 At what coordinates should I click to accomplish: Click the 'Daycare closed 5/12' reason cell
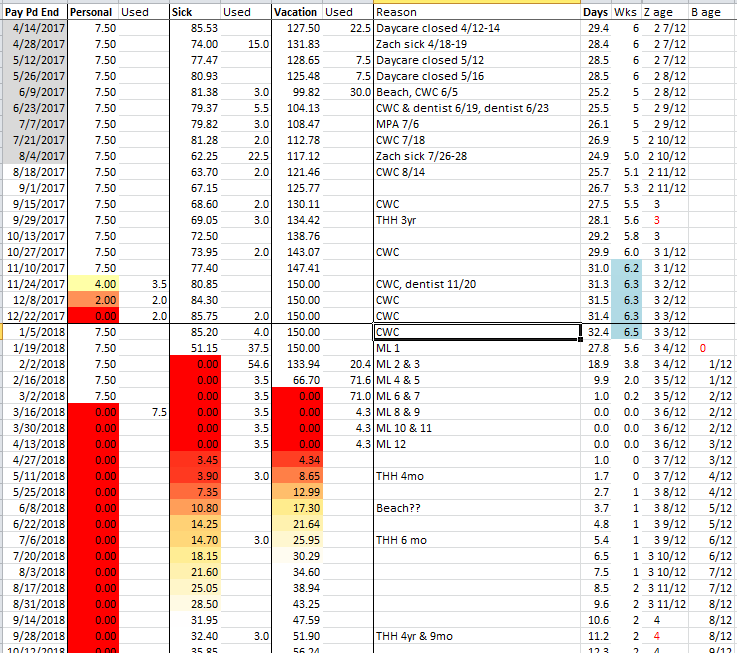[x=477, y=60]
